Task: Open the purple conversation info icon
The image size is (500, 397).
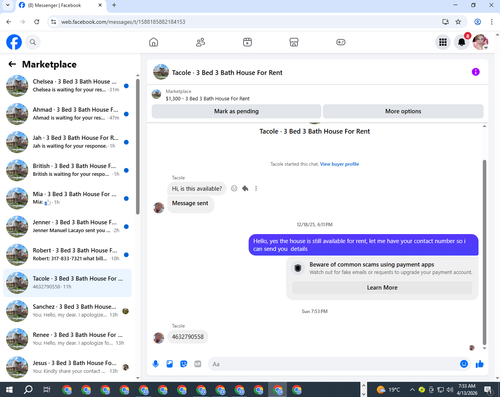Action: (476, 72)
